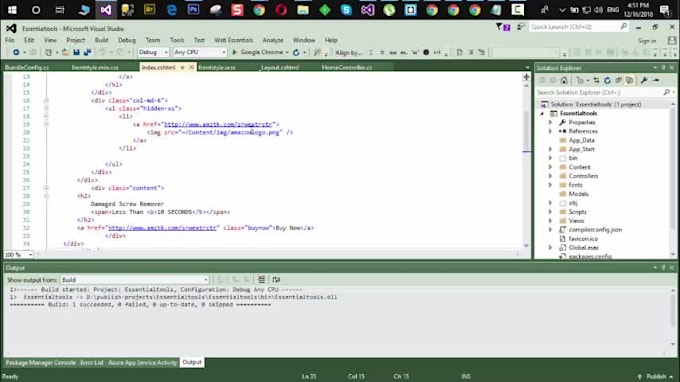Viewport: 680px width, 382px height.
Task: Expand the Controllers folder
Action: [x=550, y=176]
